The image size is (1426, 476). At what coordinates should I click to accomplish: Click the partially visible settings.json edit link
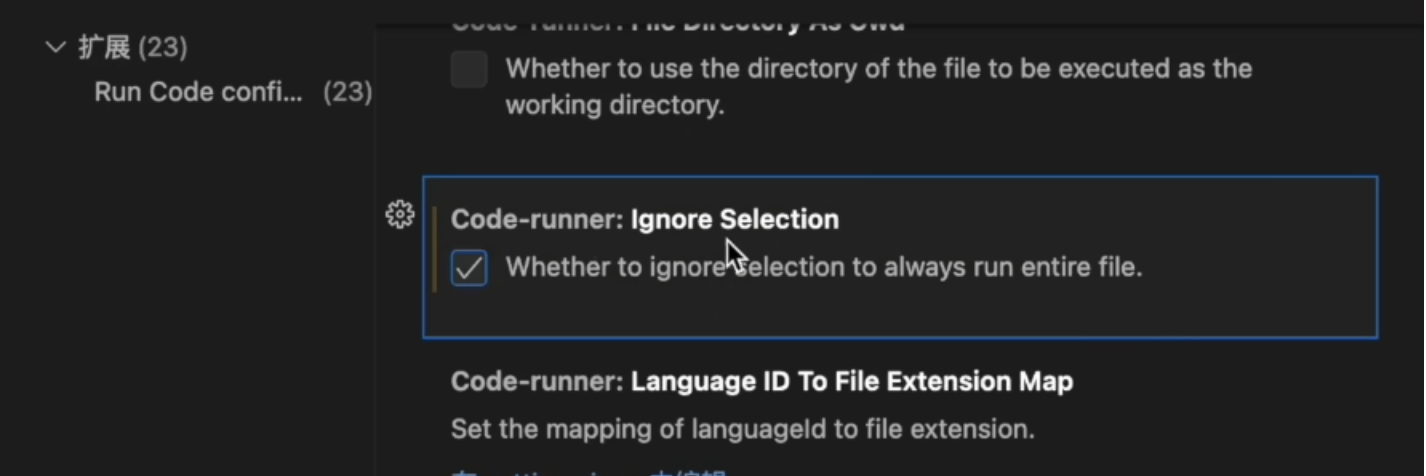coord(589,472)
